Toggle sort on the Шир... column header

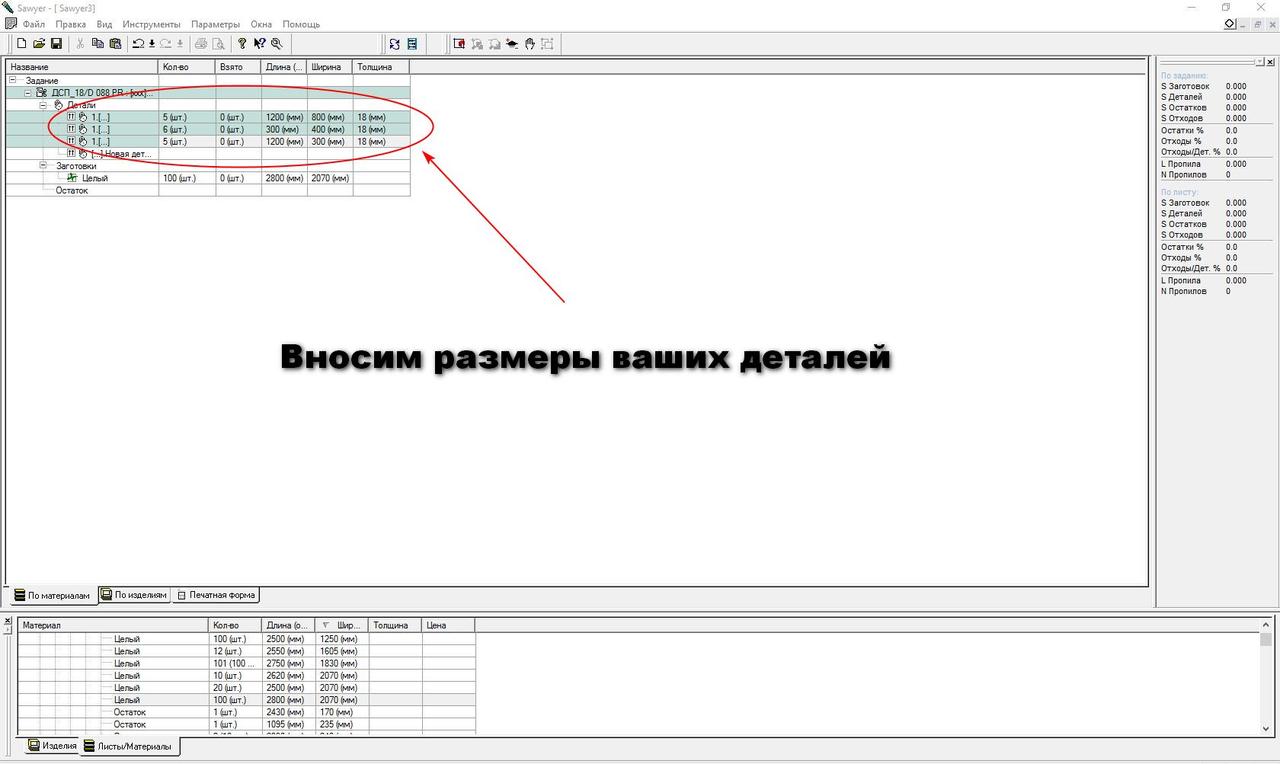point(342,625)
